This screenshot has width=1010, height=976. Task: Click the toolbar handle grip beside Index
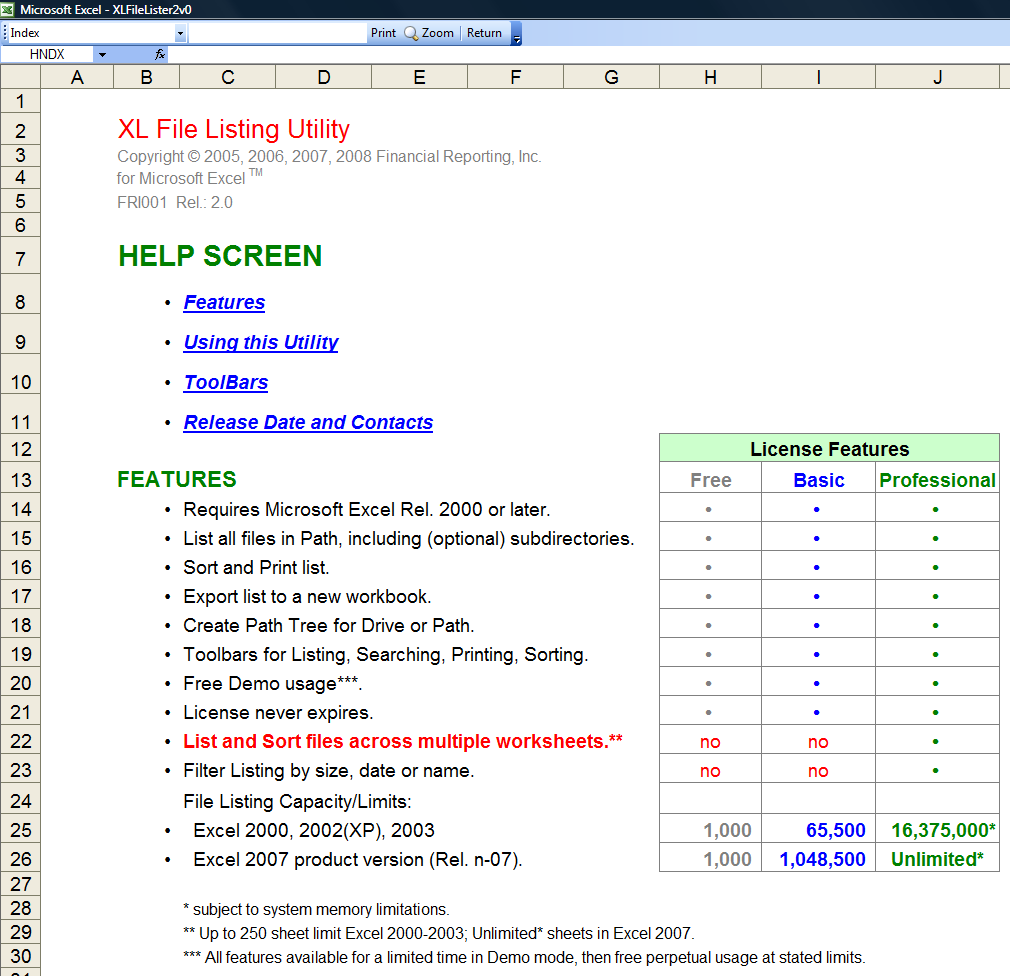click(5, 33)
